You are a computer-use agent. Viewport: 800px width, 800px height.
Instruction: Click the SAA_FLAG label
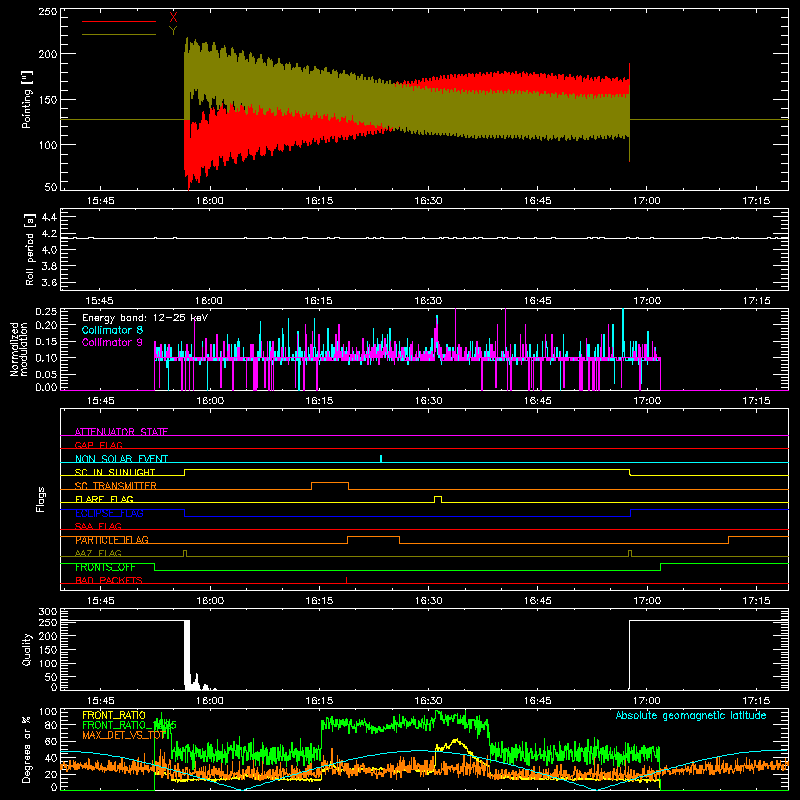click(98, 526)
